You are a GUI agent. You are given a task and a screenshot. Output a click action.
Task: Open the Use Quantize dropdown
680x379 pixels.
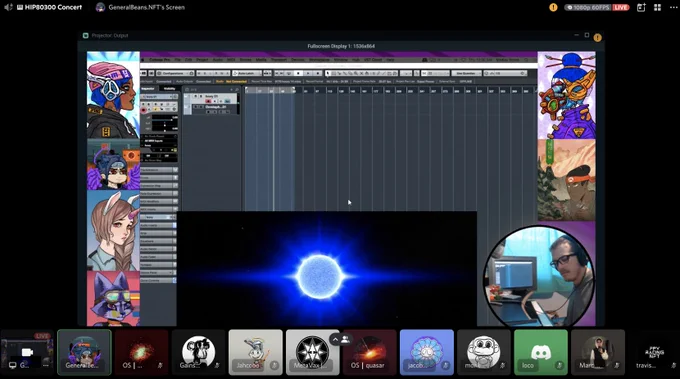click(466, 73)
